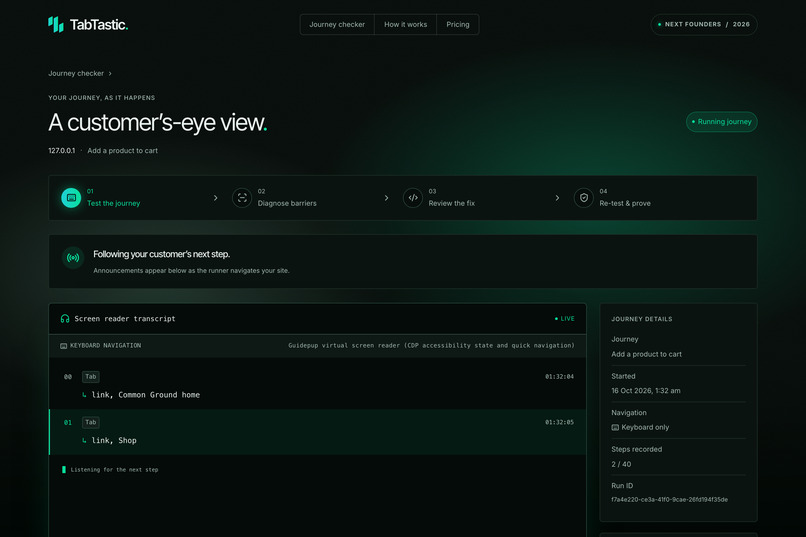Select transcript line 'link, Shop'

(x=114, y=440)
